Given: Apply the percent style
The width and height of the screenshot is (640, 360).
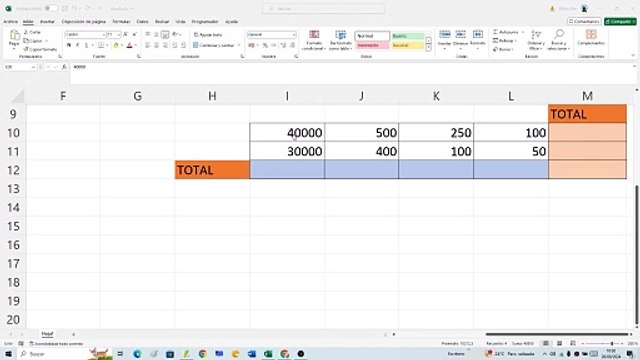Looking at the screenshot, I should (x=265, y=45).
